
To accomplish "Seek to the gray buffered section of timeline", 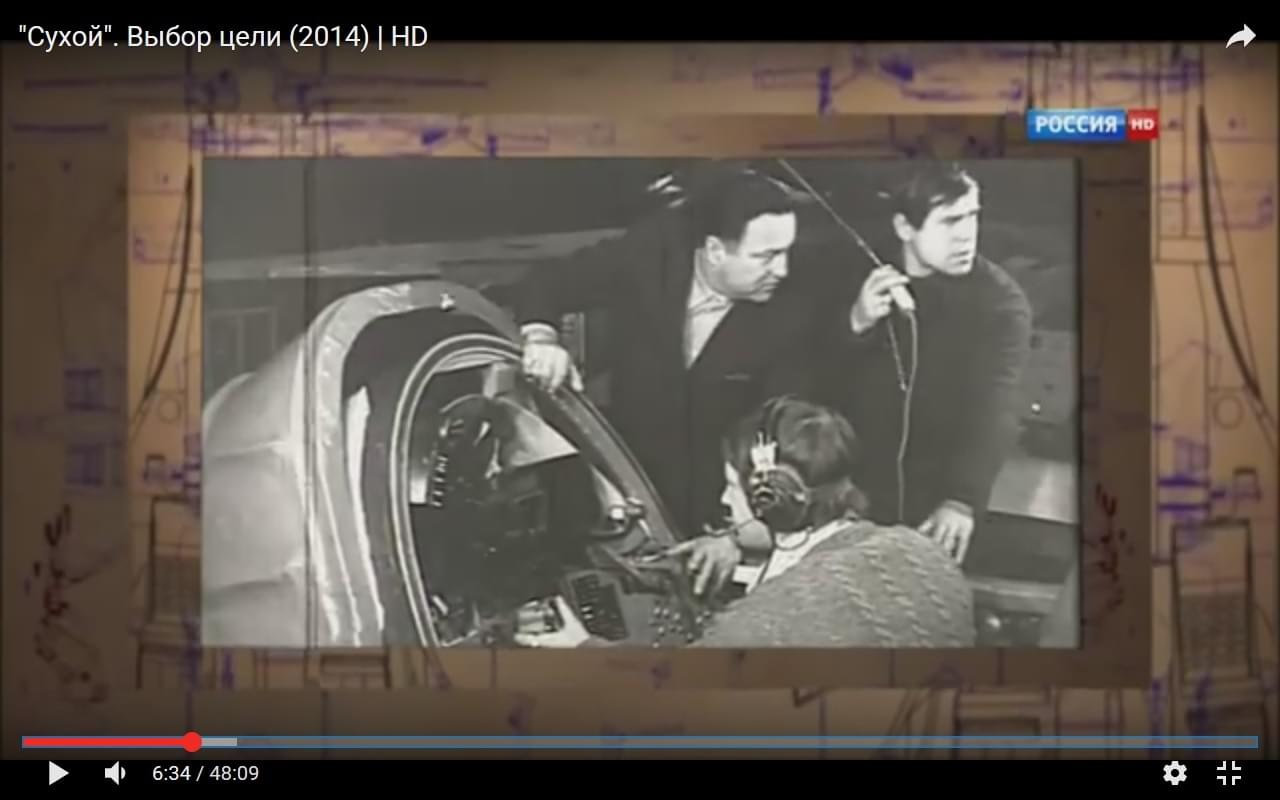I will pyautogui.click(x=220, y=742).
